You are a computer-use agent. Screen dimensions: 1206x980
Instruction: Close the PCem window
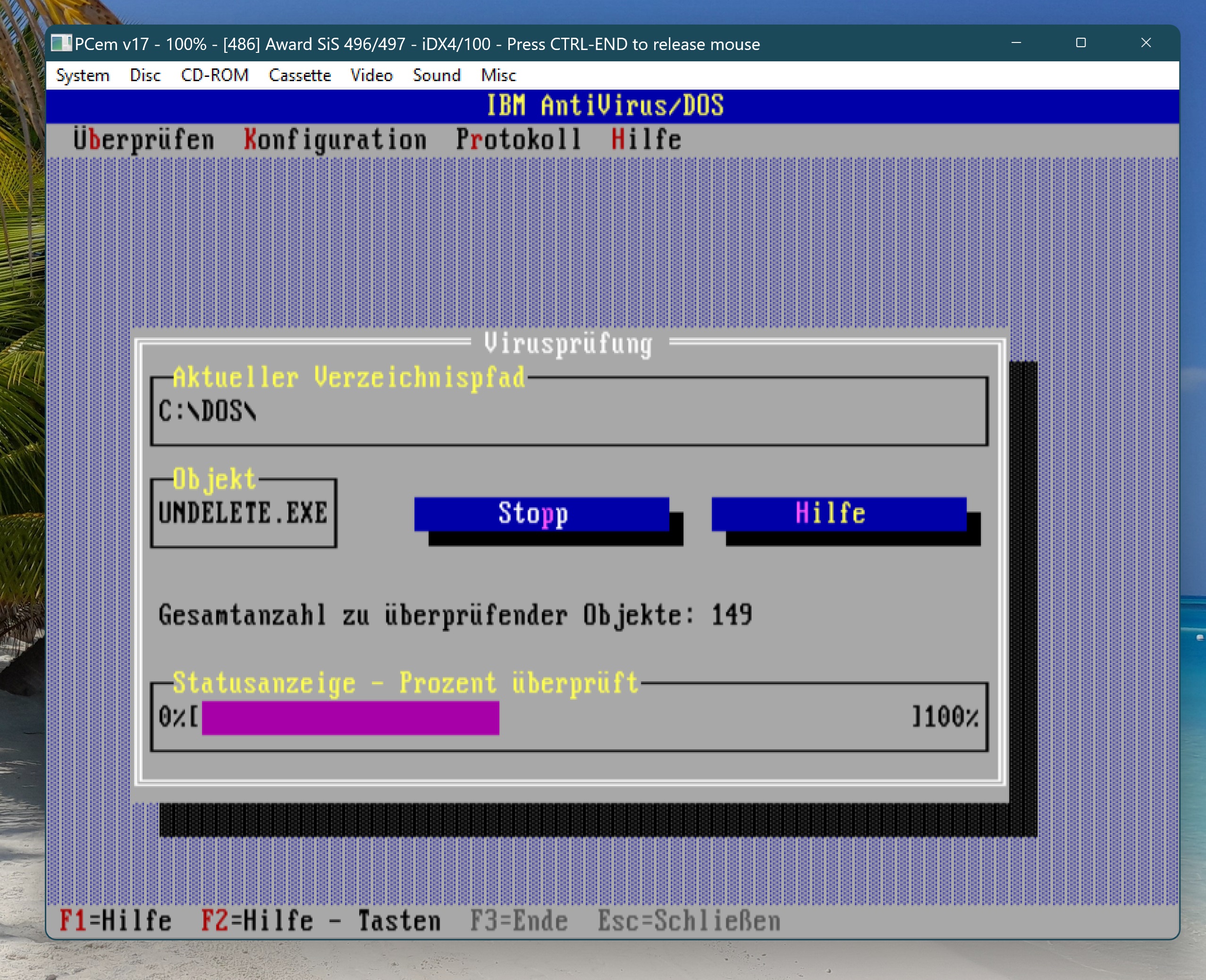(1146, 43)
